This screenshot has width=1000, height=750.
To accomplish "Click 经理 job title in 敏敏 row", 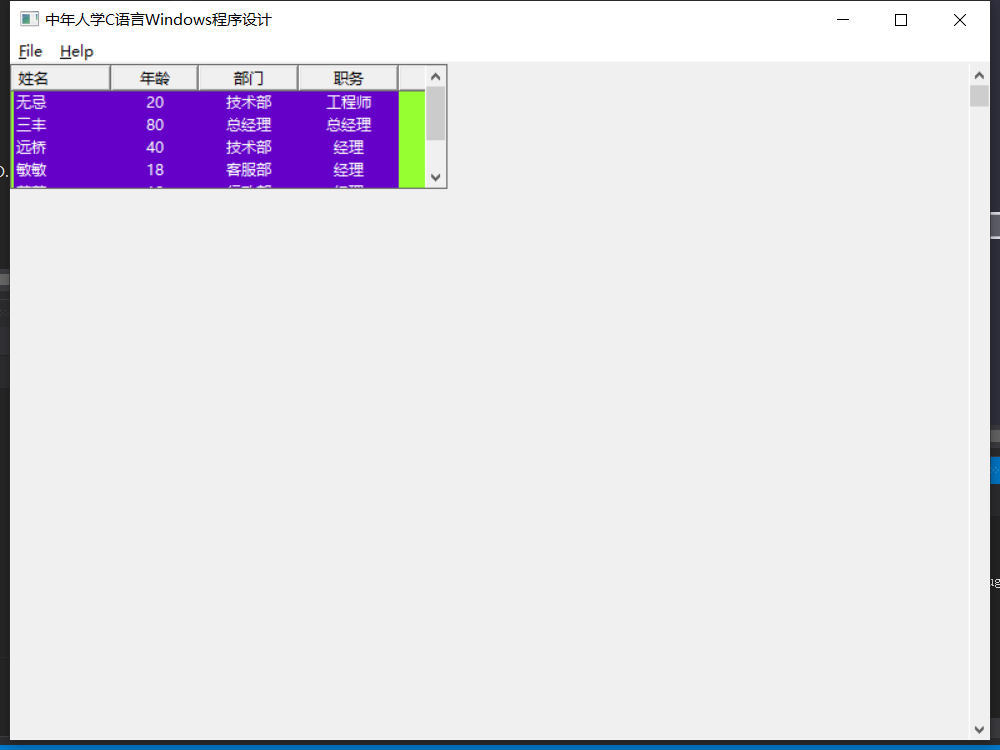I will [349, 170].
